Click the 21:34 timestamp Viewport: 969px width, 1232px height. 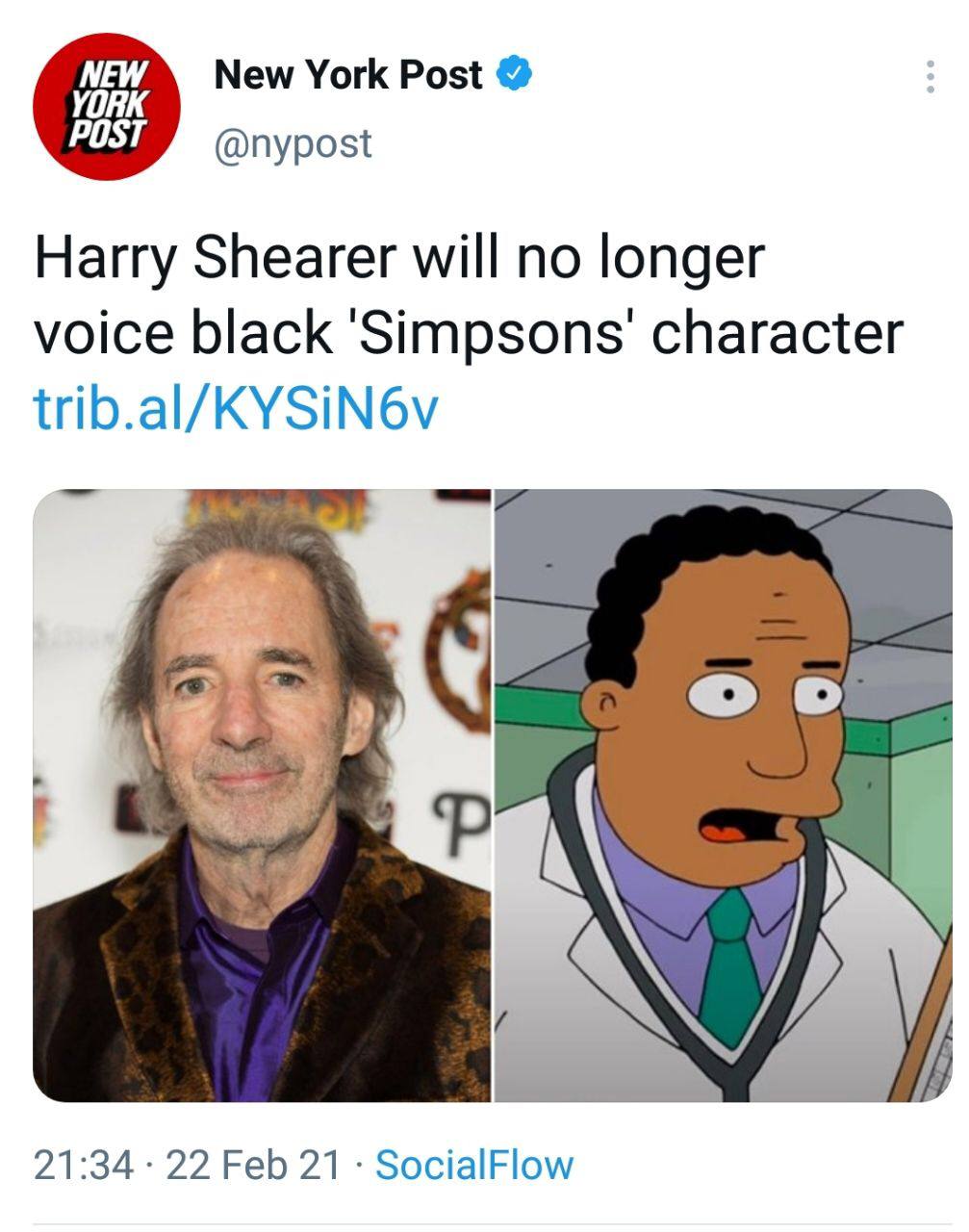coord(84,1165)
